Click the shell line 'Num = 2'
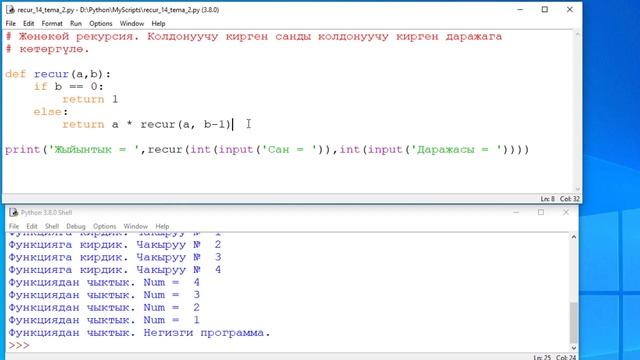The height and width of the screenshot is (360, 640). tap(104, 308)
